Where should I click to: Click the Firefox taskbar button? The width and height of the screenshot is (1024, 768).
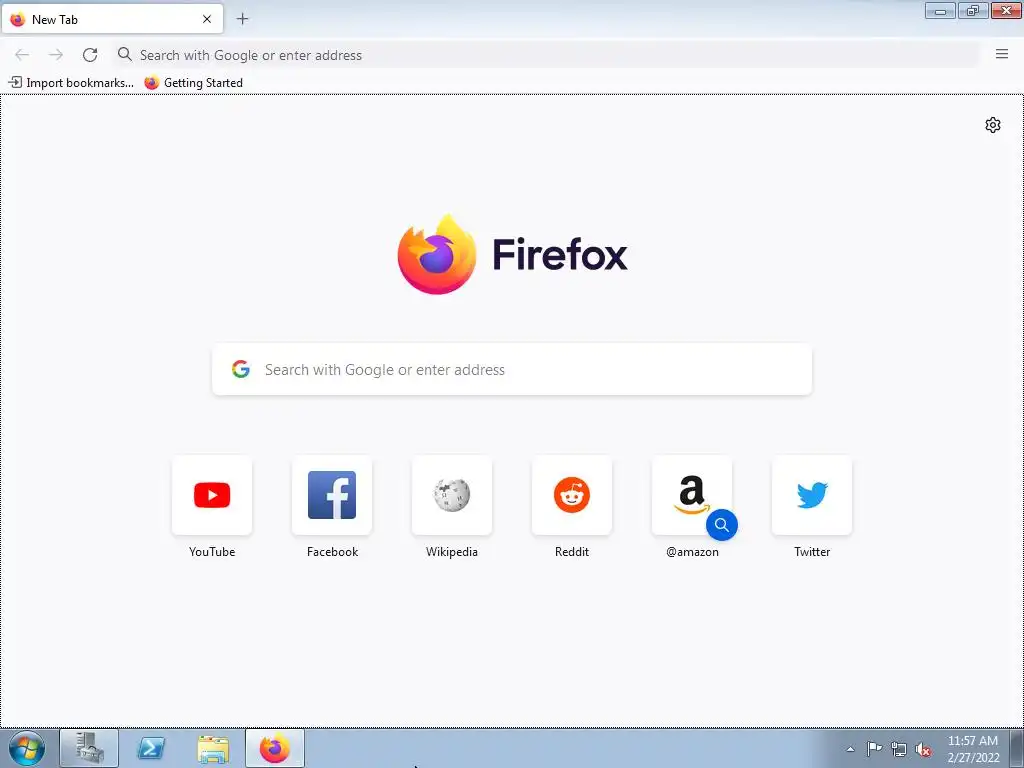(275, 748)
